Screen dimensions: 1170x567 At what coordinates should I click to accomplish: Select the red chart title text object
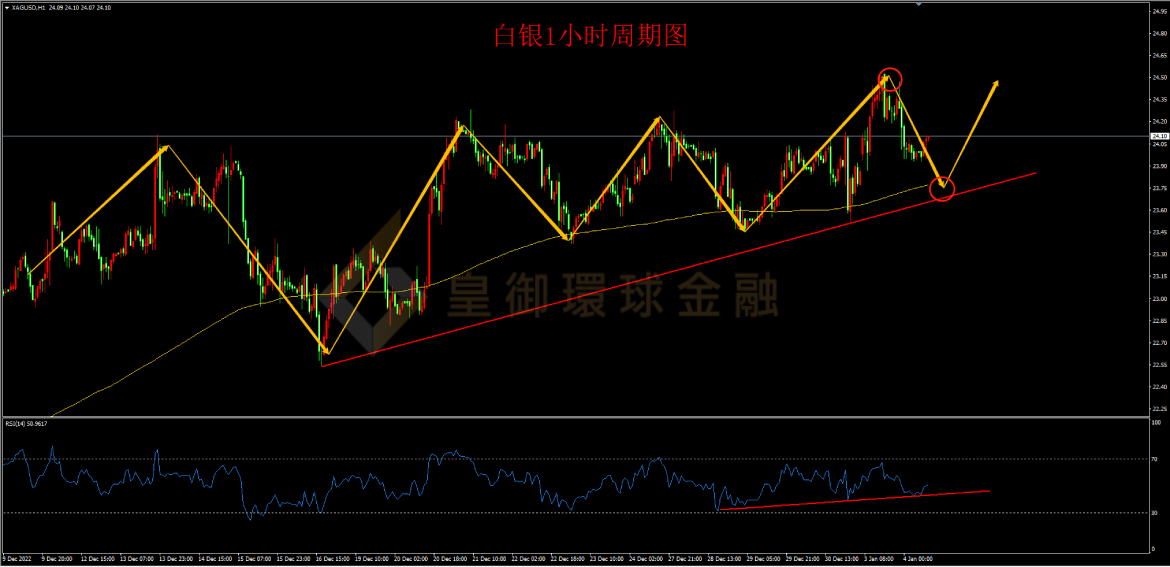[589, 35]
